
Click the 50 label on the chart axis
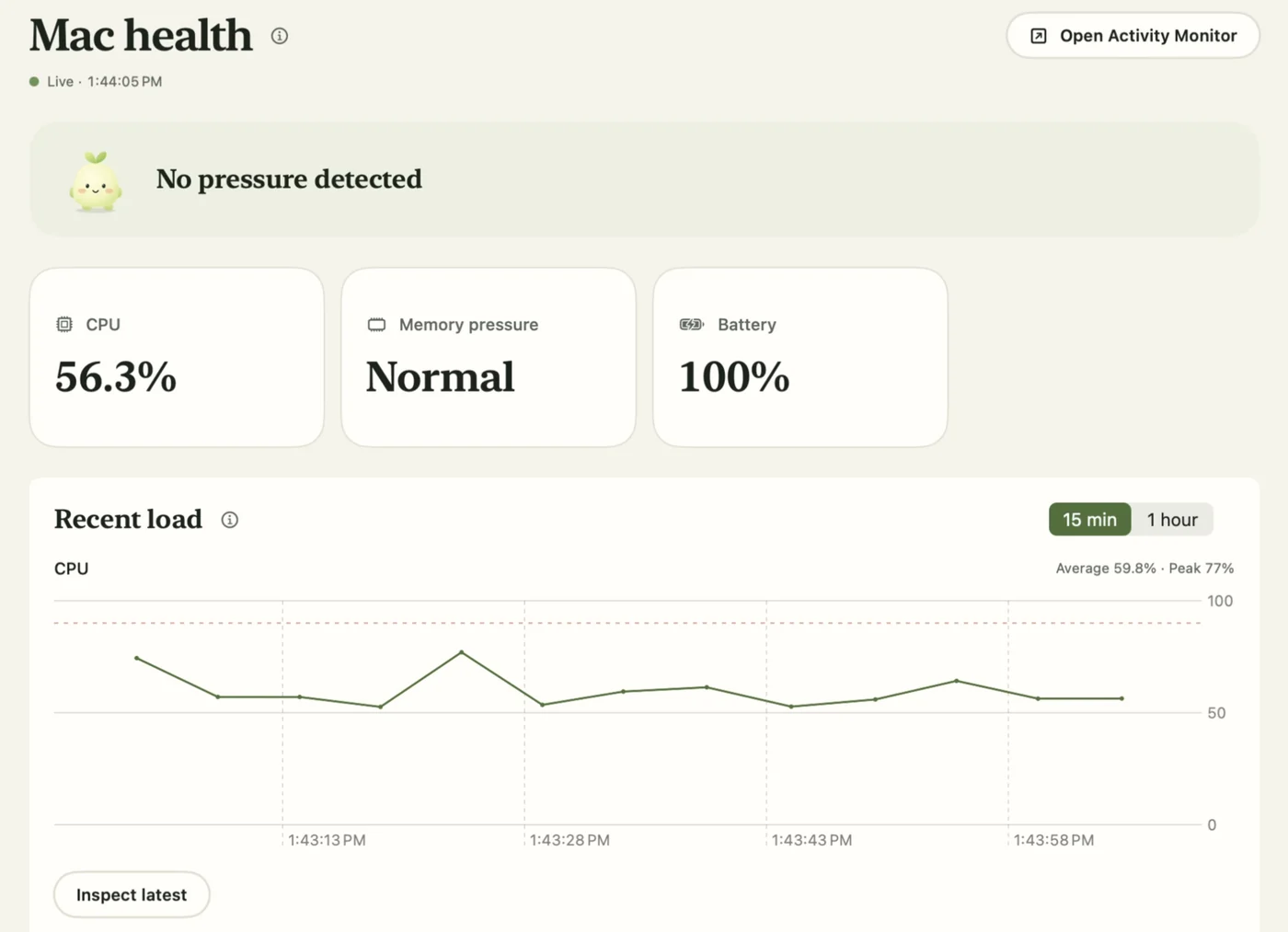point(1216,713)
